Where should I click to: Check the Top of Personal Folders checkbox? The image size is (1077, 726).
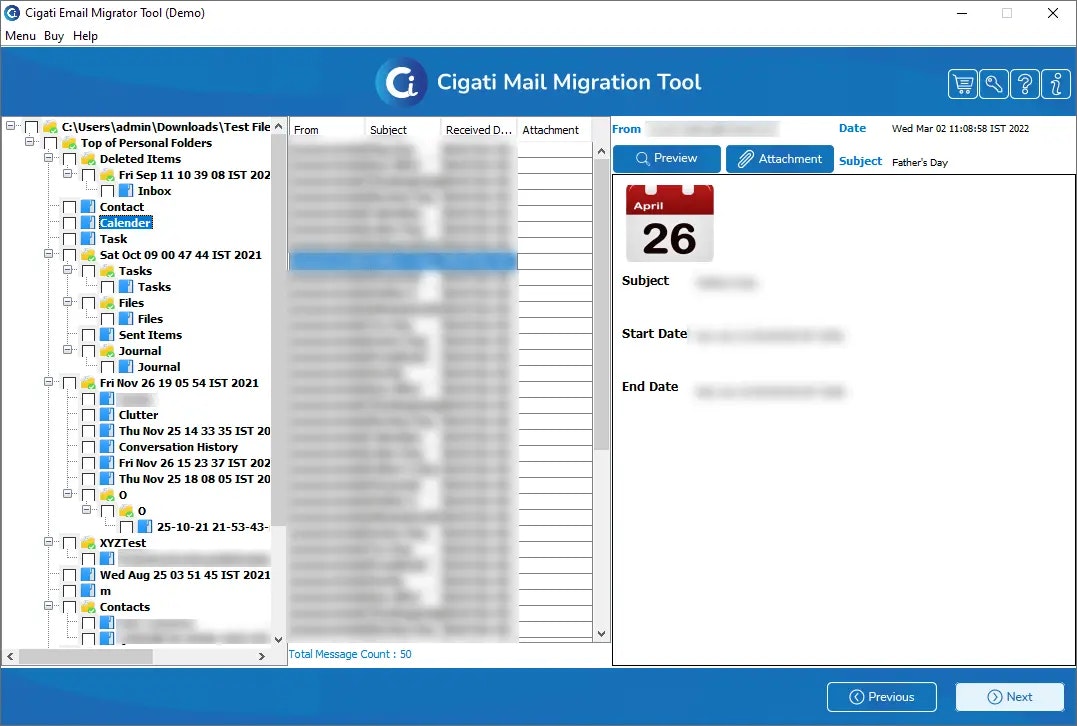click(x=50, y=143)
